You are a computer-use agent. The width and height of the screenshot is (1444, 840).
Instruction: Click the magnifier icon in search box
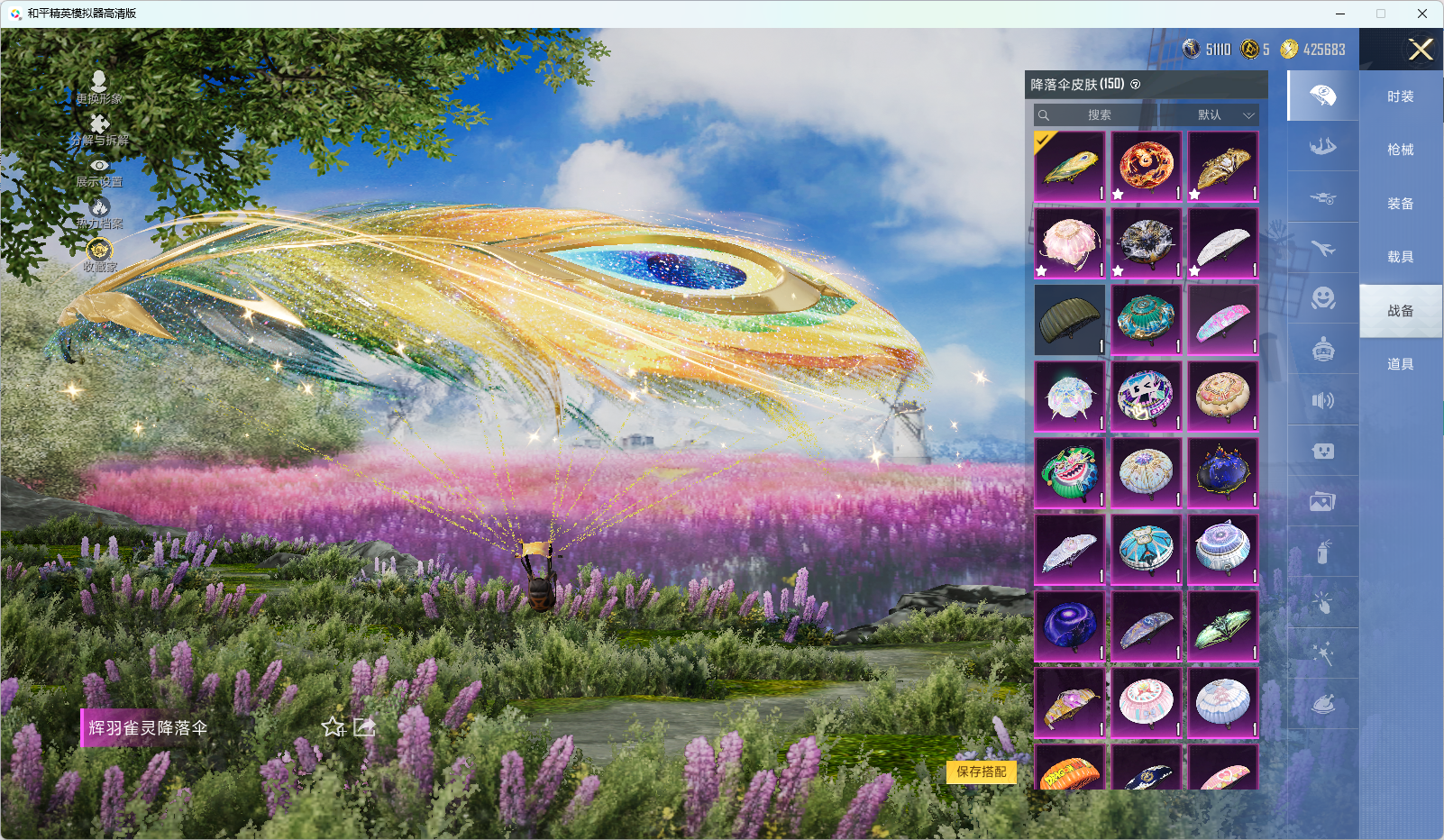(1044, 115)
